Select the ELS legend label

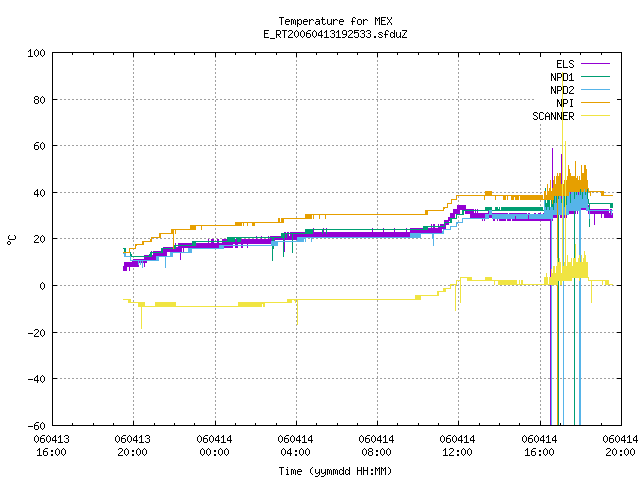(565, 64)
